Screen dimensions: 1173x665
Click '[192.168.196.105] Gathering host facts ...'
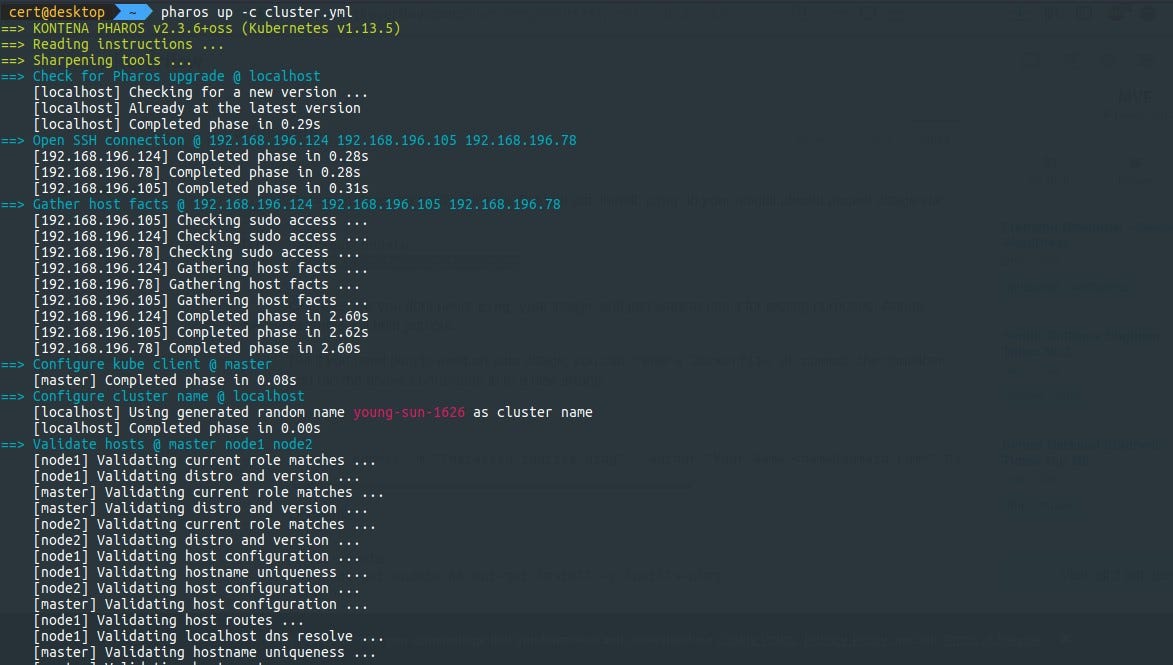(x=200, y=301)
